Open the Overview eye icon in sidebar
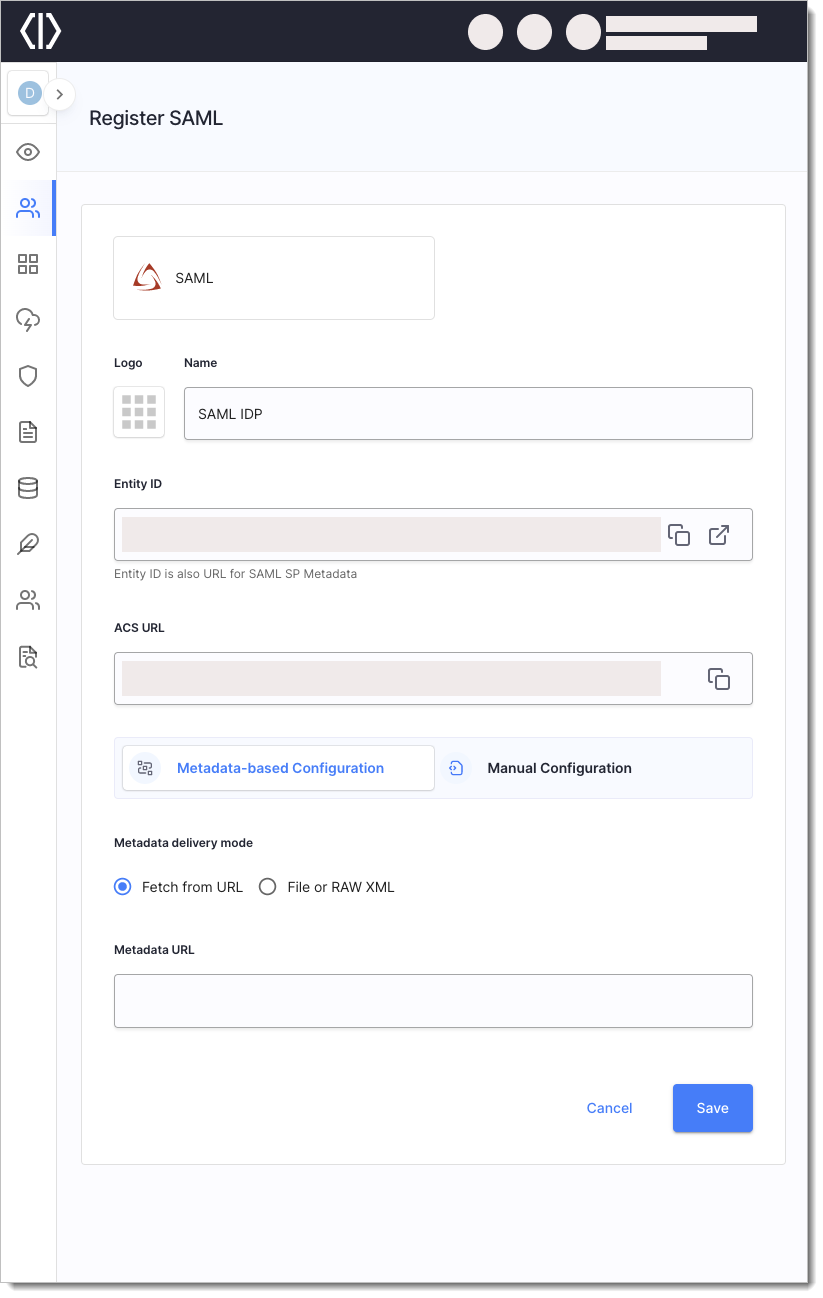The height and width of the screenshot is (1298, 823). coord(28,152)
